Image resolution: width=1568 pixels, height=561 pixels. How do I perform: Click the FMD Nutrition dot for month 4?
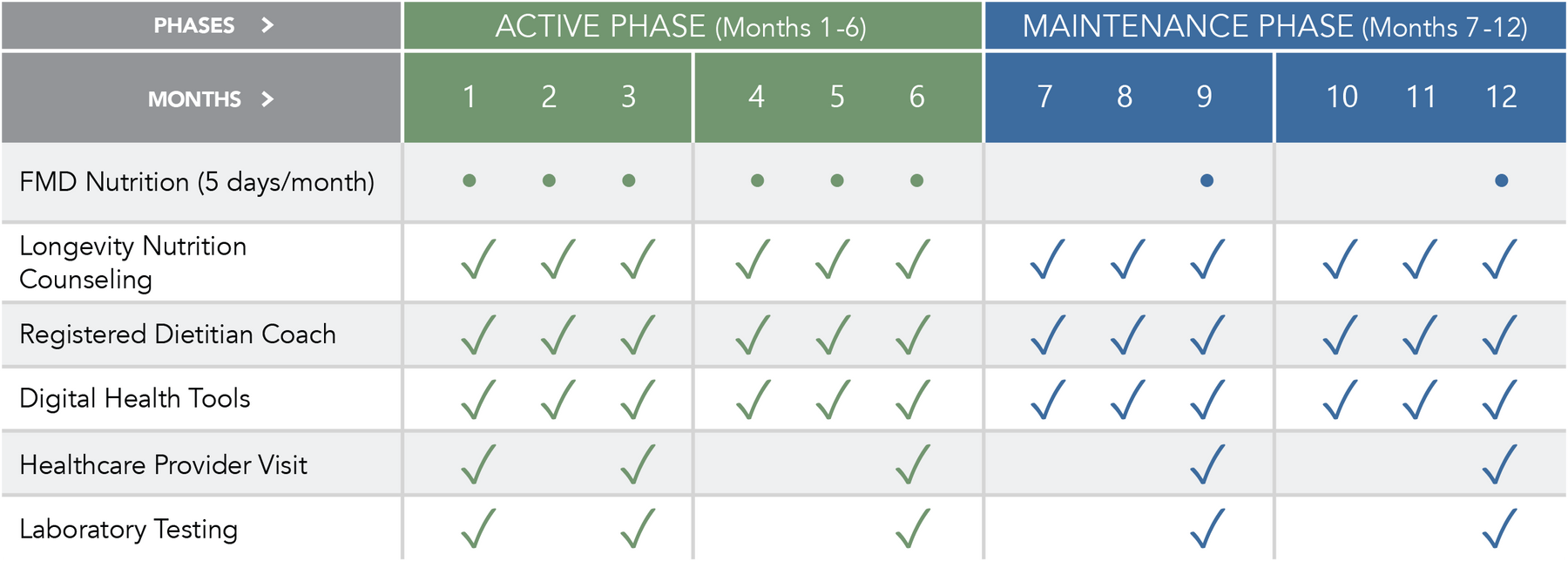(x=757, y=181)
